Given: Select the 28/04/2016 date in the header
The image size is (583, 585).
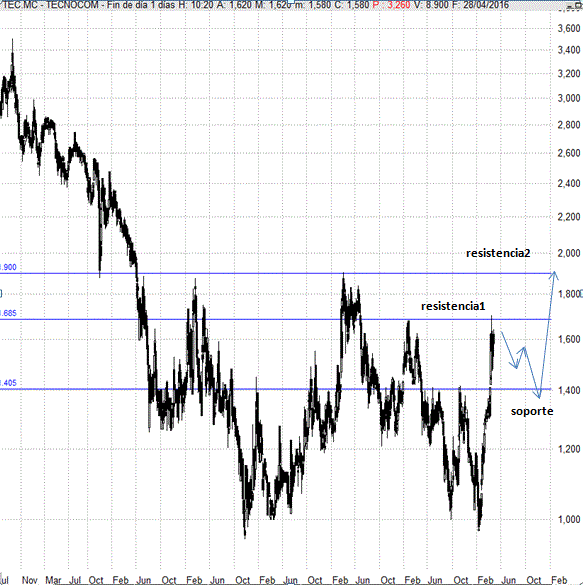Looking at the screenshot, I should [486, 5].
